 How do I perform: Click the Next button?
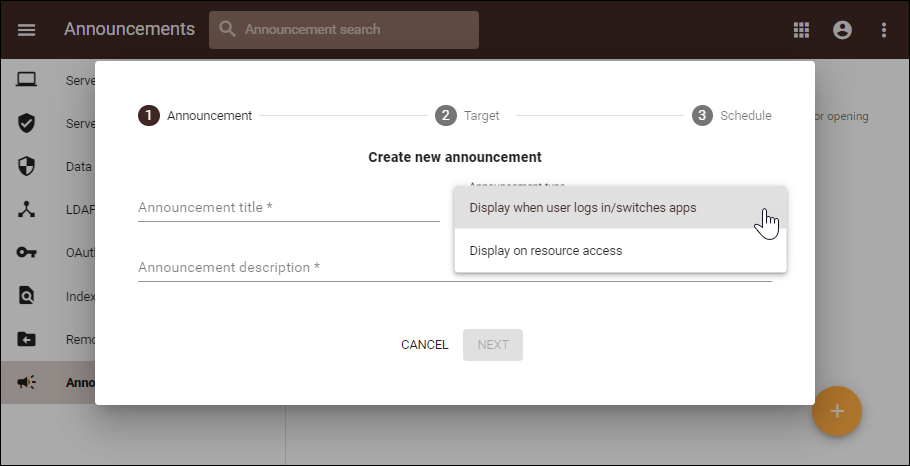pos(493,345)
